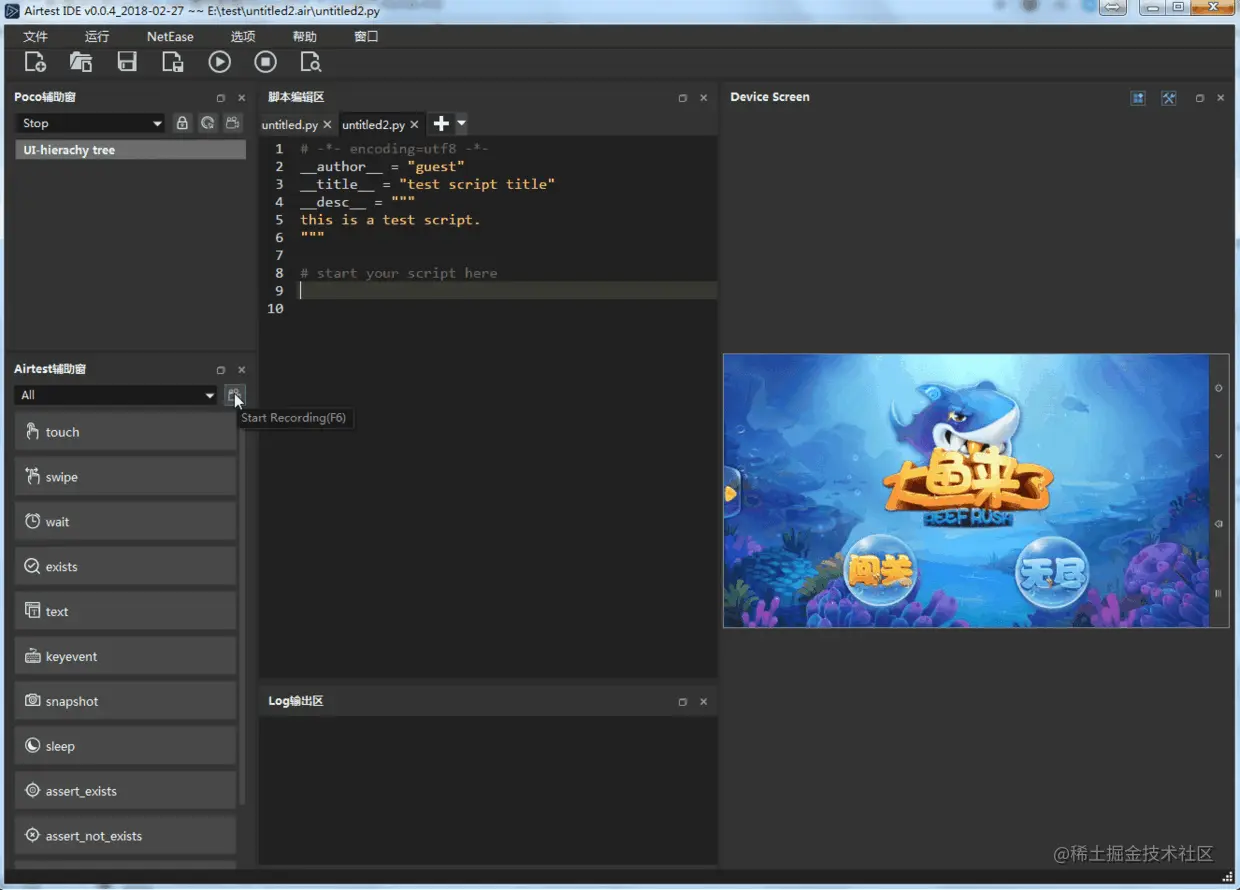Click the touch command button
Screen dimensions: 1240x890
click(x=125, y=432)
